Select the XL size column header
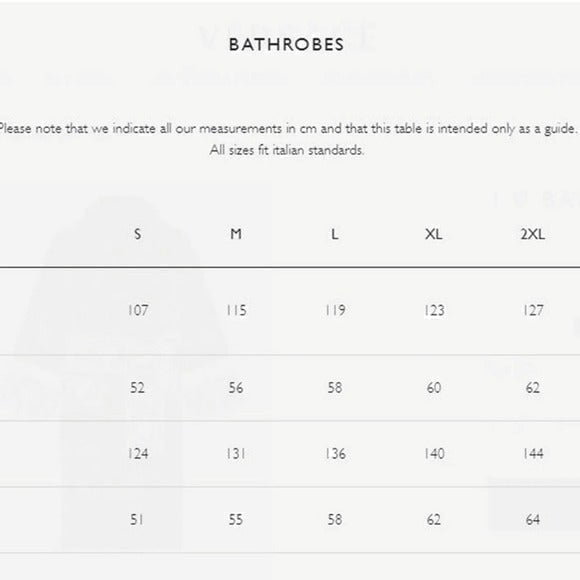Viewport: 580px width, 580px height. (x=434, y=234)
